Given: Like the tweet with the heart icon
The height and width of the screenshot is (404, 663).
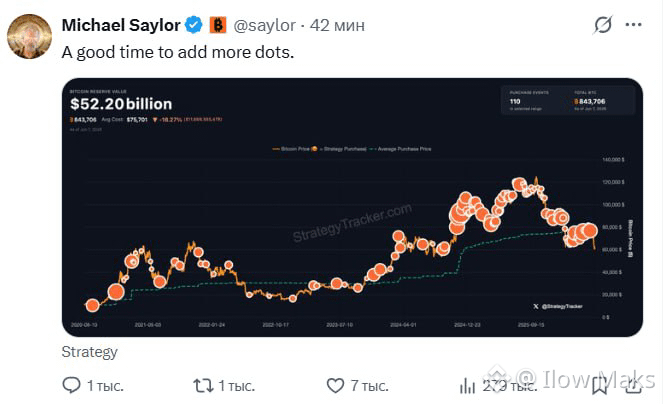Looking at the screenshot, I should 335,385.
